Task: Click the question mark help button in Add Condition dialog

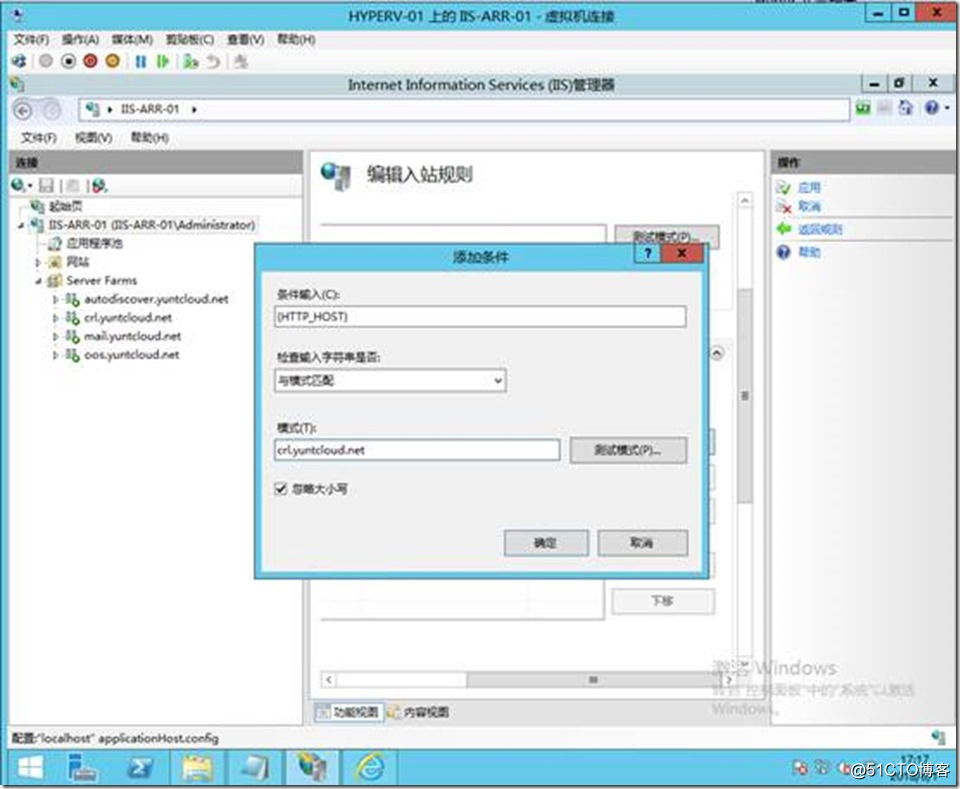Action: pos(648,253)
